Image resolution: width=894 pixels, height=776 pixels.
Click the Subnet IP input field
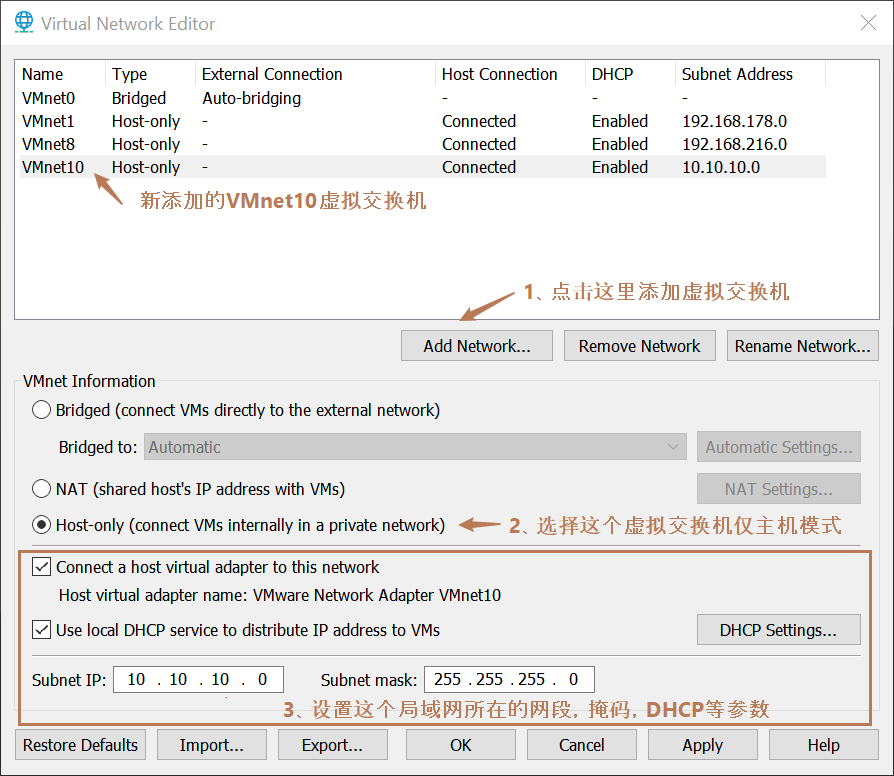(198, 680)
